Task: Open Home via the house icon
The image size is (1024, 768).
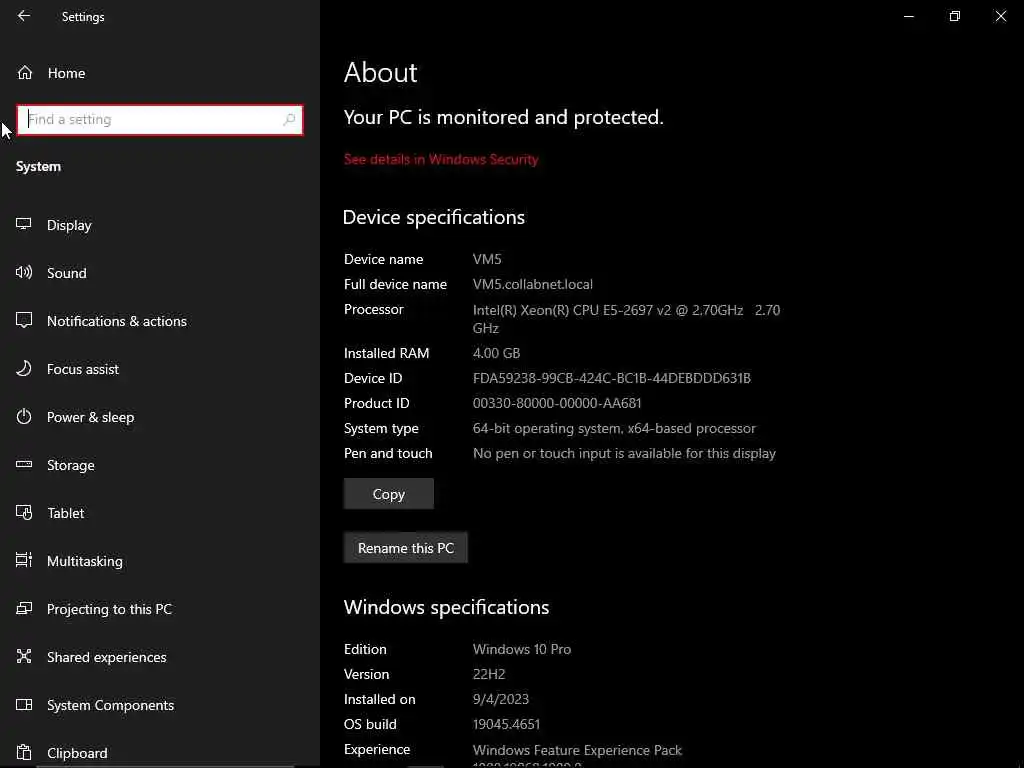Action: (25, 72)
